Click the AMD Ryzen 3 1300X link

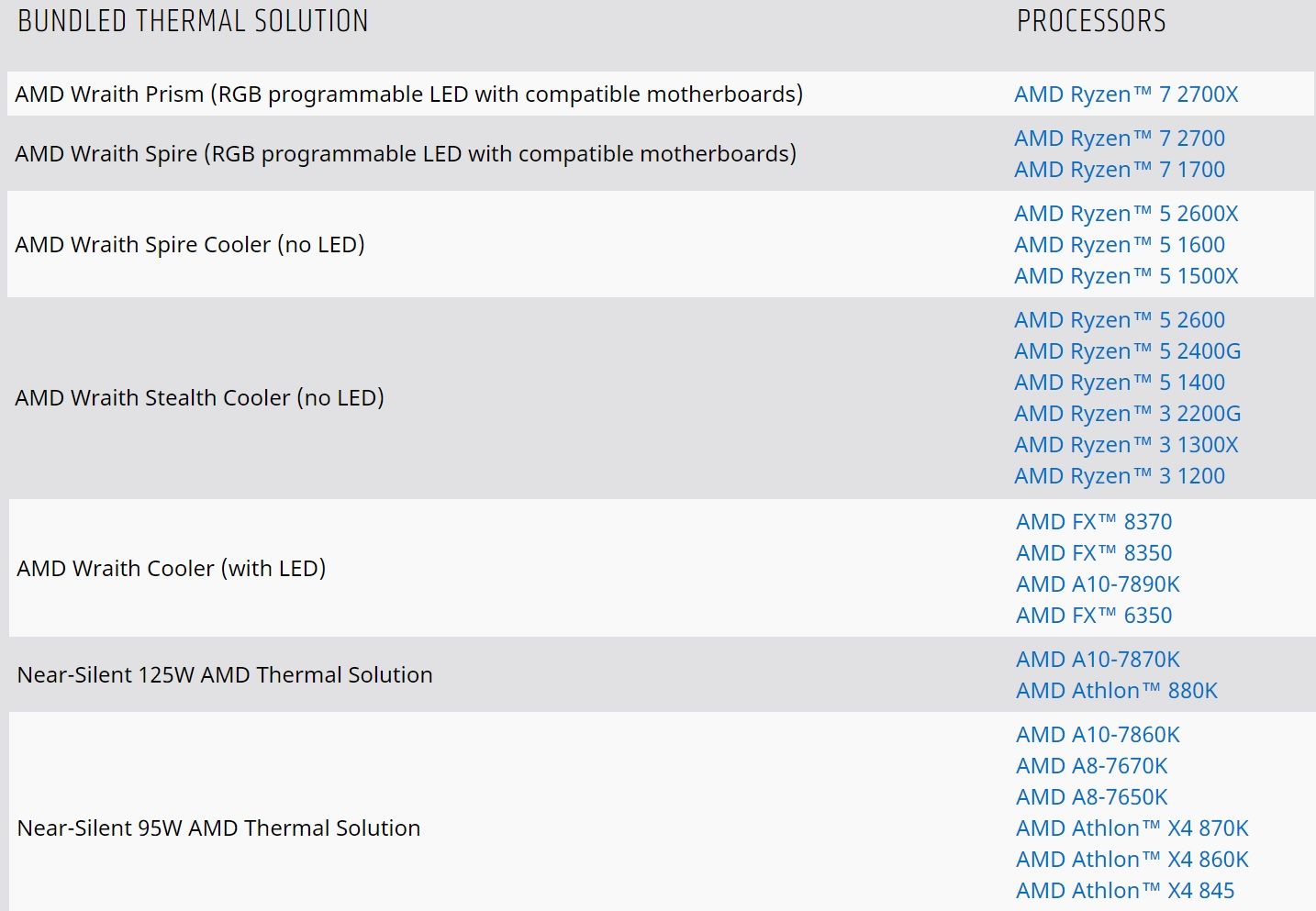click(1126, 445)
